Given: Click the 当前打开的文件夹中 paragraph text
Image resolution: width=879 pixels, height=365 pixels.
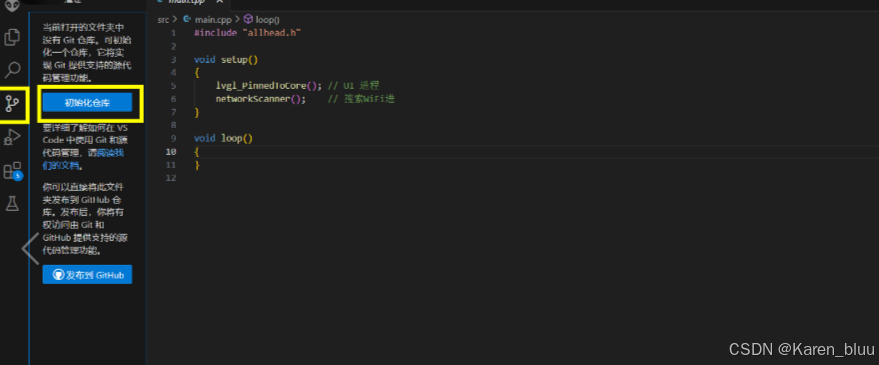Looking at the screenshot, I should [x=87, y=52].
